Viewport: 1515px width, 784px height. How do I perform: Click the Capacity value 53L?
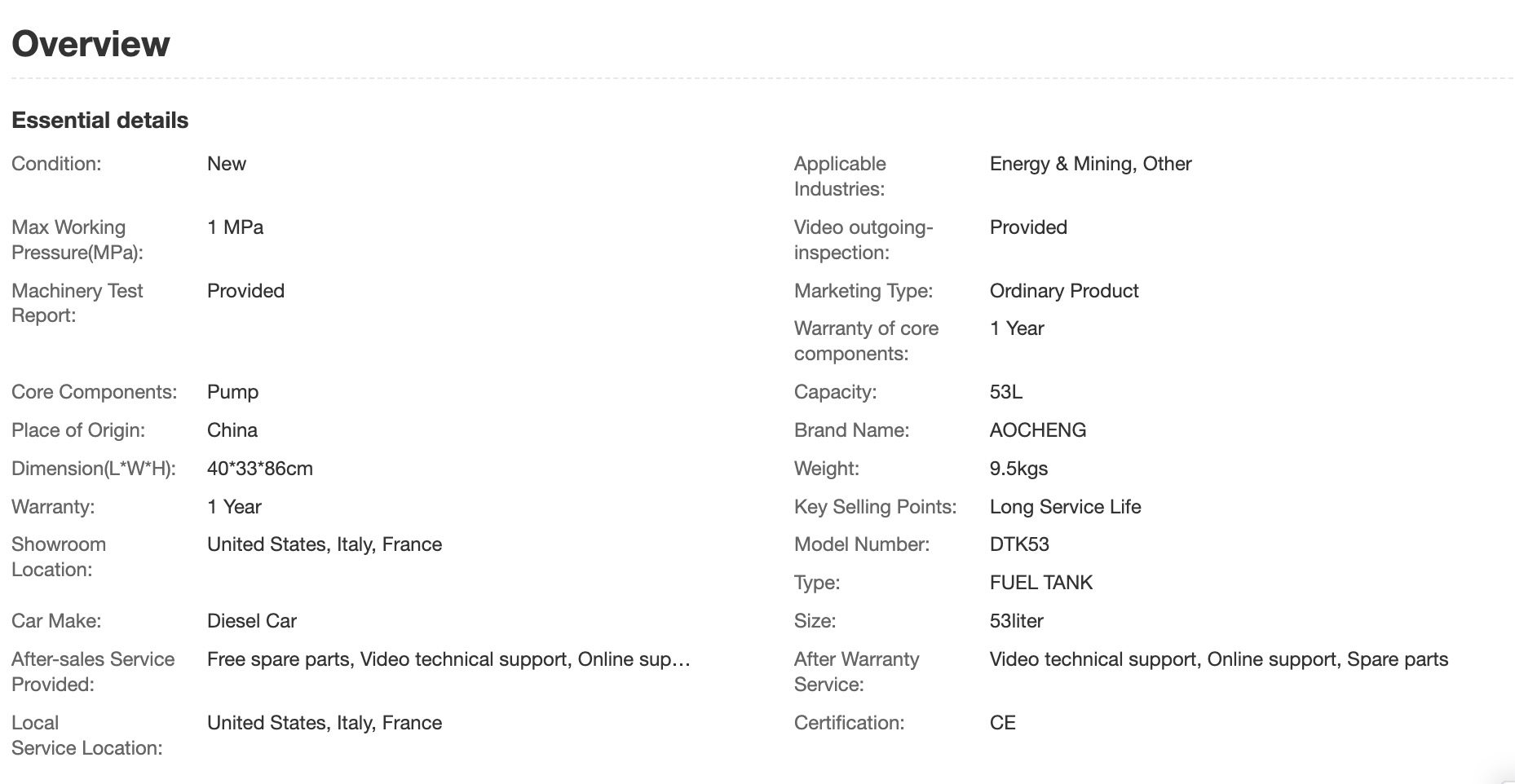pos(1005,392)
